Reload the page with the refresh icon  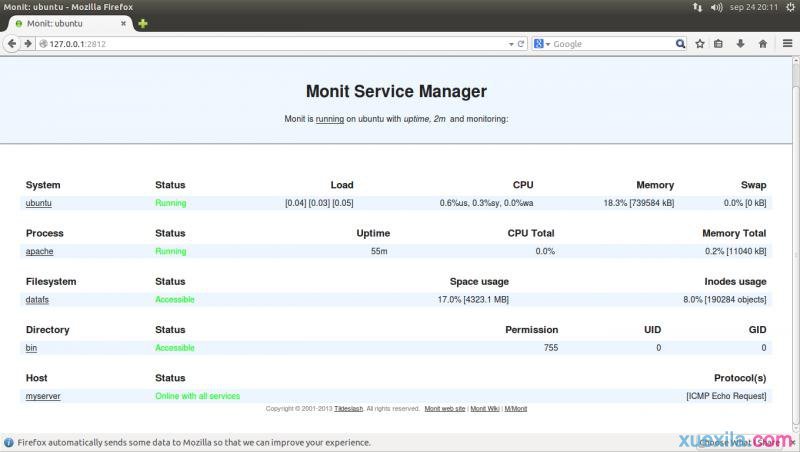click(x=521, y=44)
